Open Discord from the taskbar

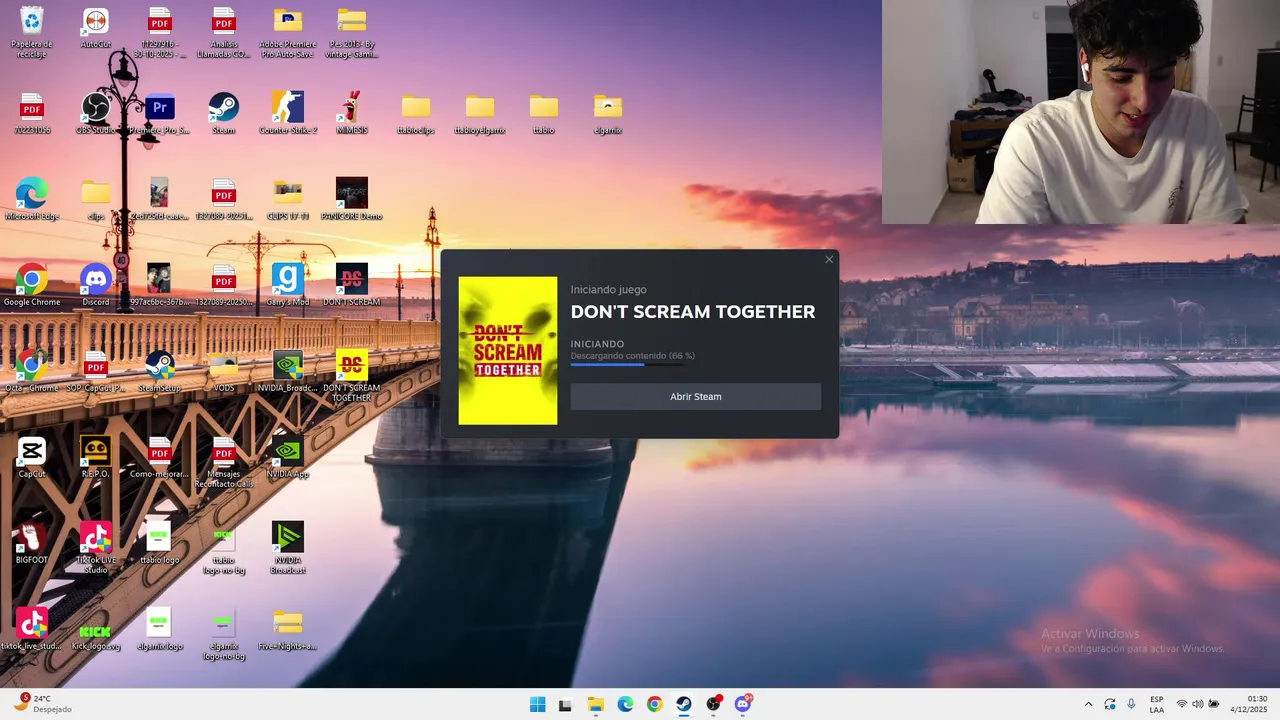[x=743, y=704]
